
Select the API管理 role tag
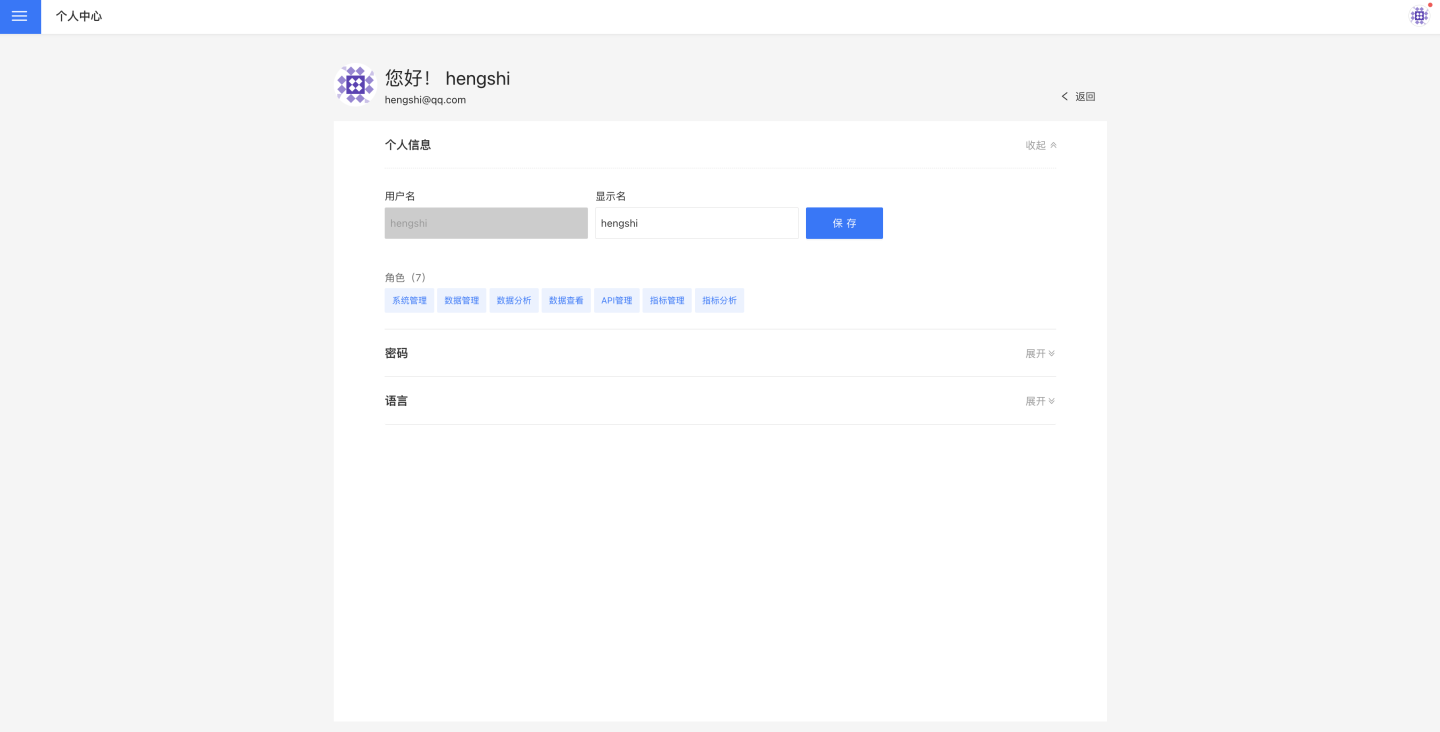click(617, 300)
